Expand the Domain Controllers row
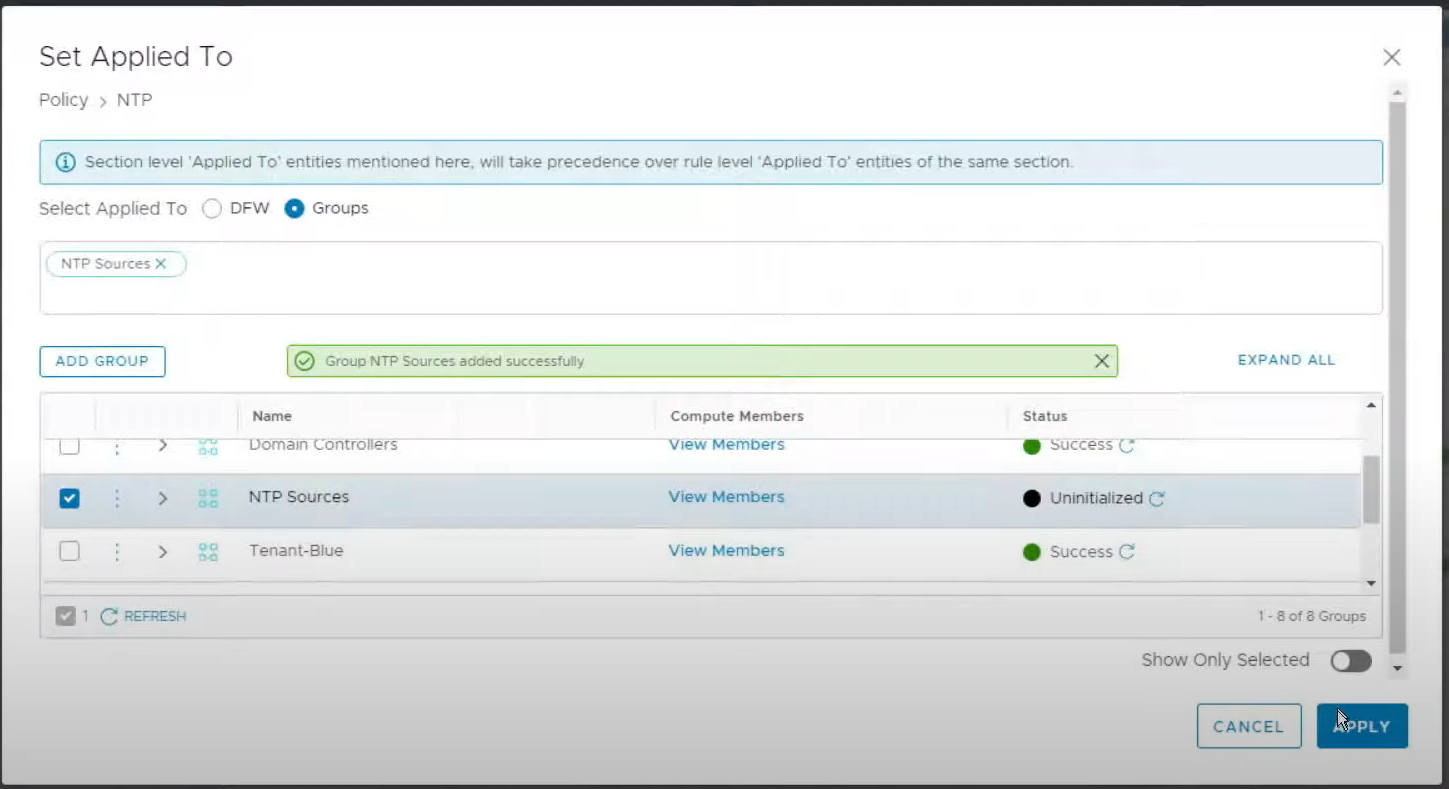 click(x=163, y=446)
